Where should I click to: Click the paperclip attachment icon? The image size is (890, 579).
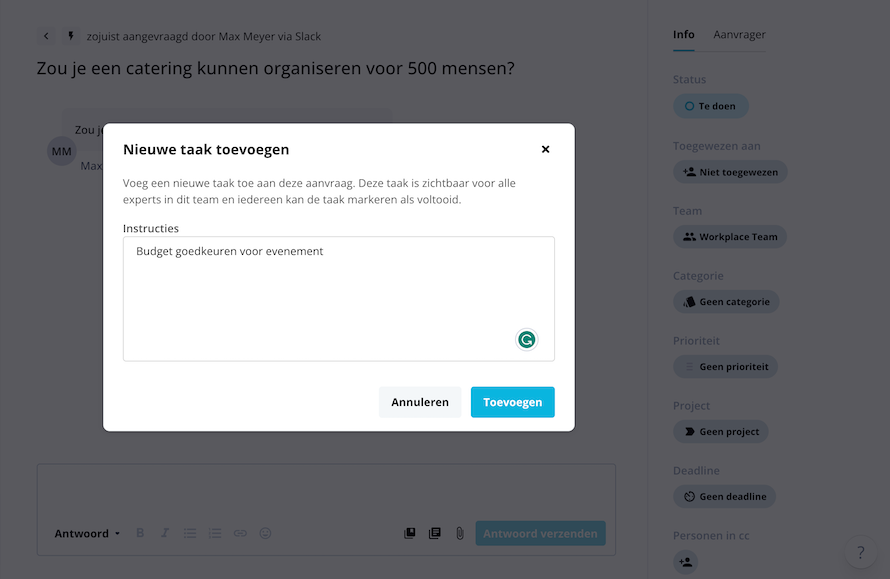click(460, 533)
